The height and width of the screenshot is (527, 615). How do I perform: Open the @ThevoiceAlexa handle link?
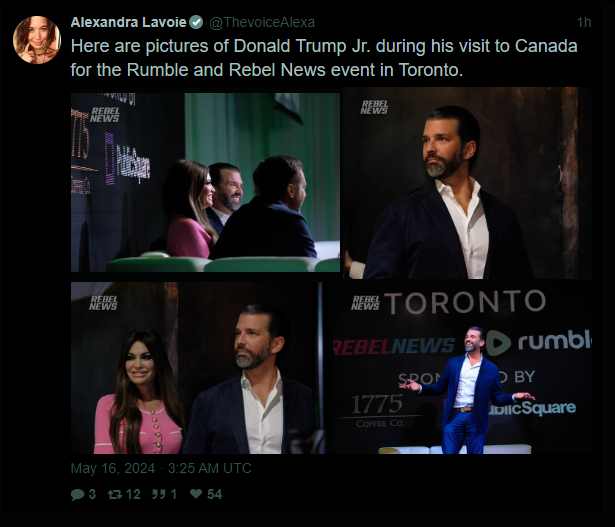262,22
